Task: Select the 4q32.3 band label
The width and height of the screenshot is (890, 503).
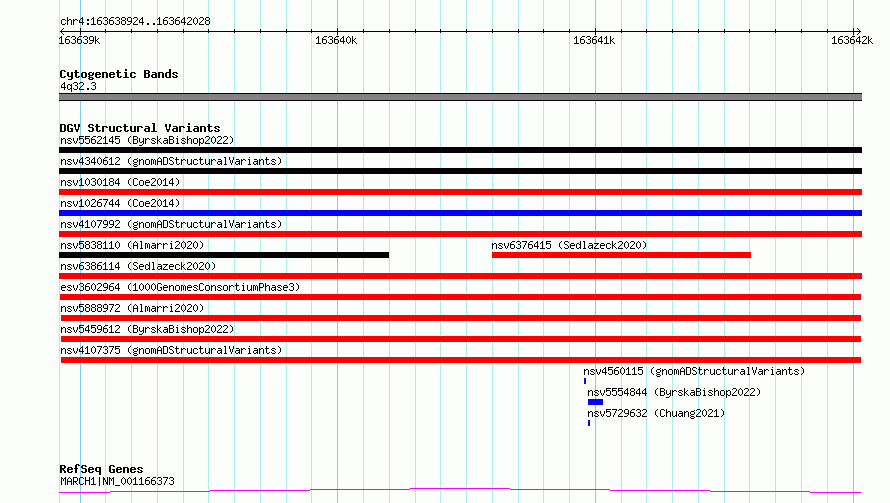Action: (x=78, y=86)
